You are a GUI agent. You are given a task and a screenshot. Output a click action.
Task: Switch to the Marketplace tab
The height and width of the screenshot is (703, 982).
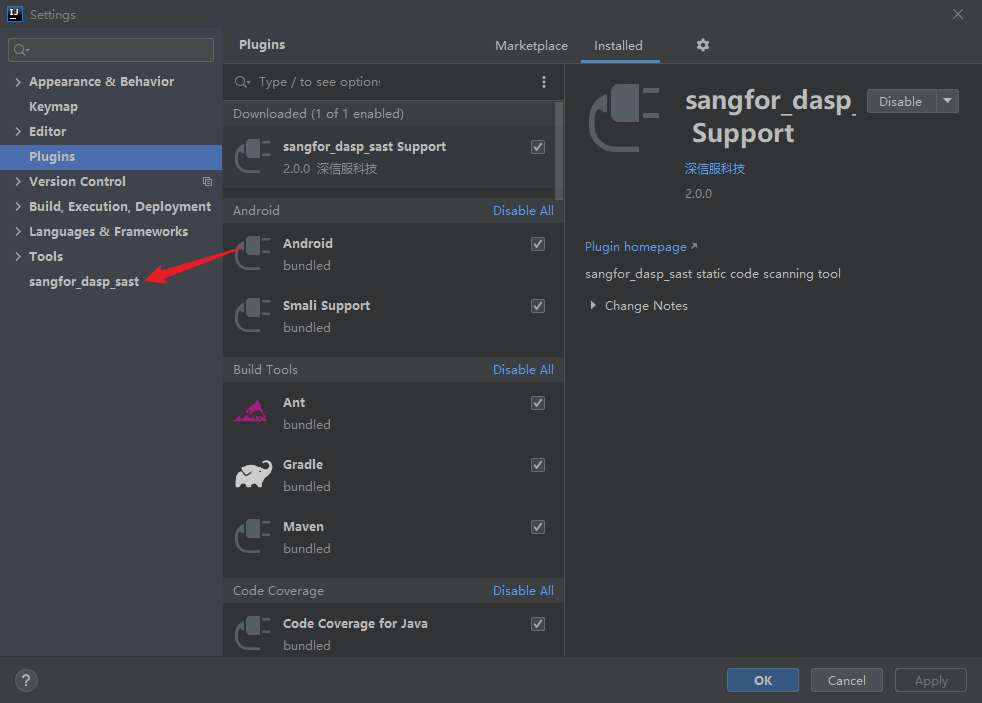point(531,46)
